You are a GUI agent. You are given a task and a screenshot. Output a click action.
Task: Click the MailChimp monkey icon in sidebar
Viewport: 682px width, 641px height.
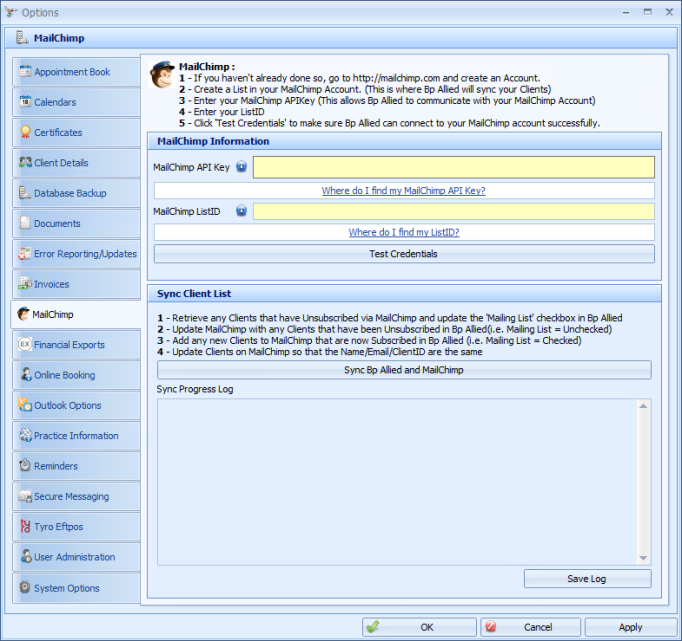(23, 314)
